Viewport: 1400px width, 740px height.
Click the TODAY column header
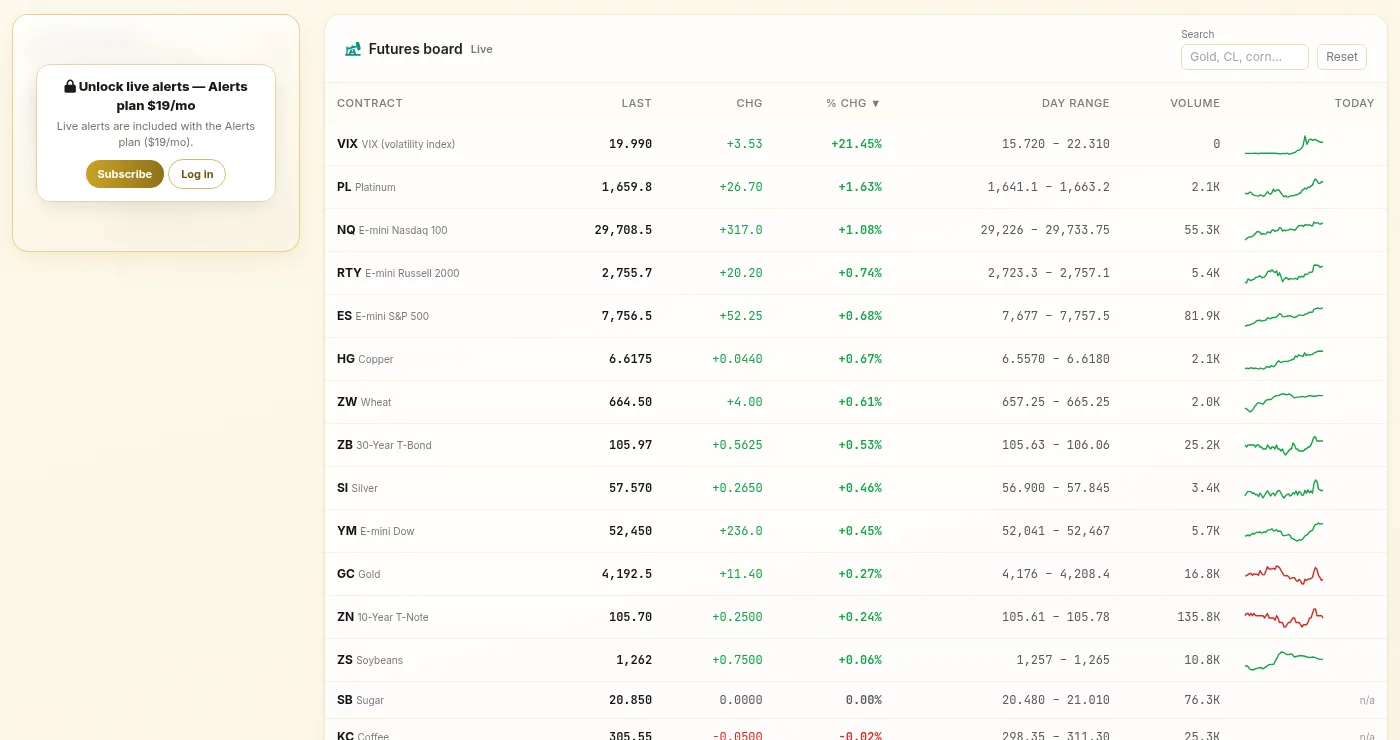pyautogui.click(x=1354, y=103)
